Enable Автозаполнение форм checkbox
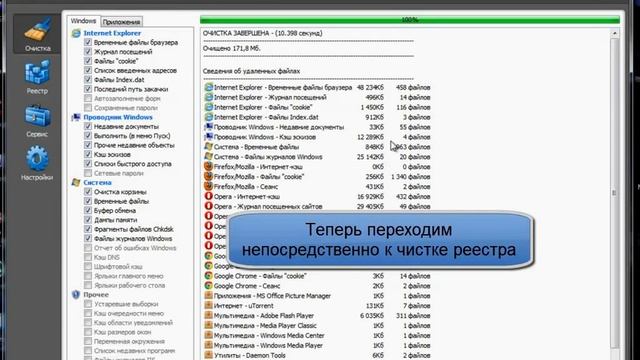The height and width of the screenshot is (360, 640). tap(88, 98)
